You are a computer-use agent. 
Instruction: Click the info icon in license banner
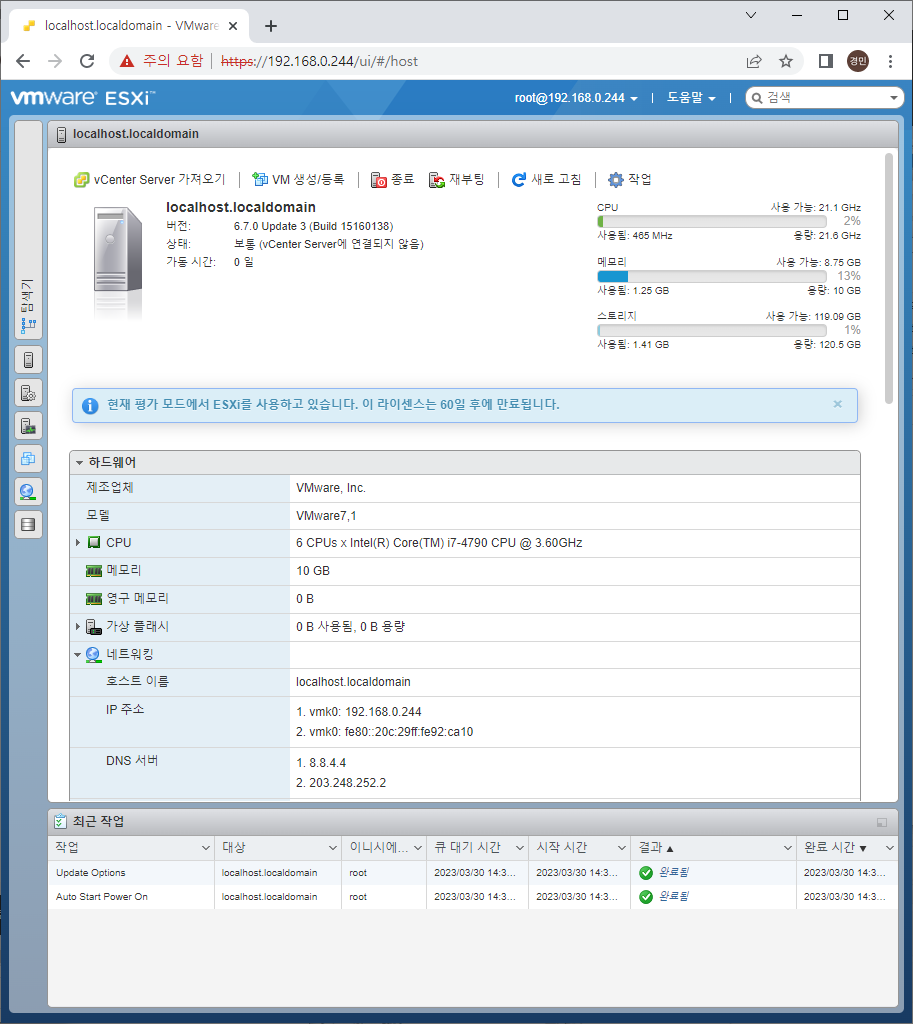click(x=90, y=406)
